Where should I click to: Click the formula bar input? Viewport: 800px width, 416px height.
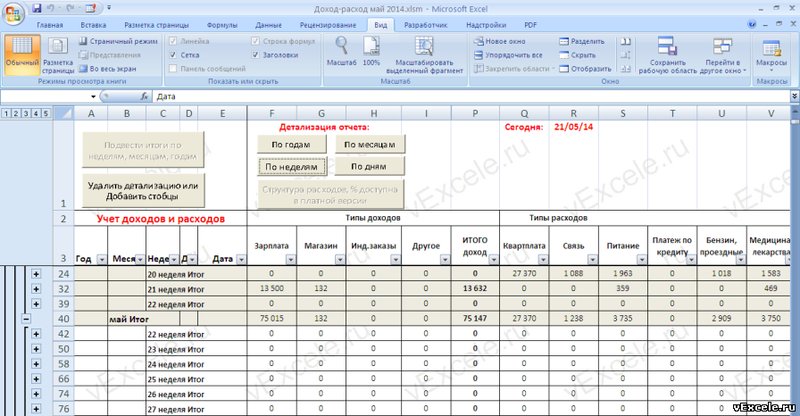(469, 96)
